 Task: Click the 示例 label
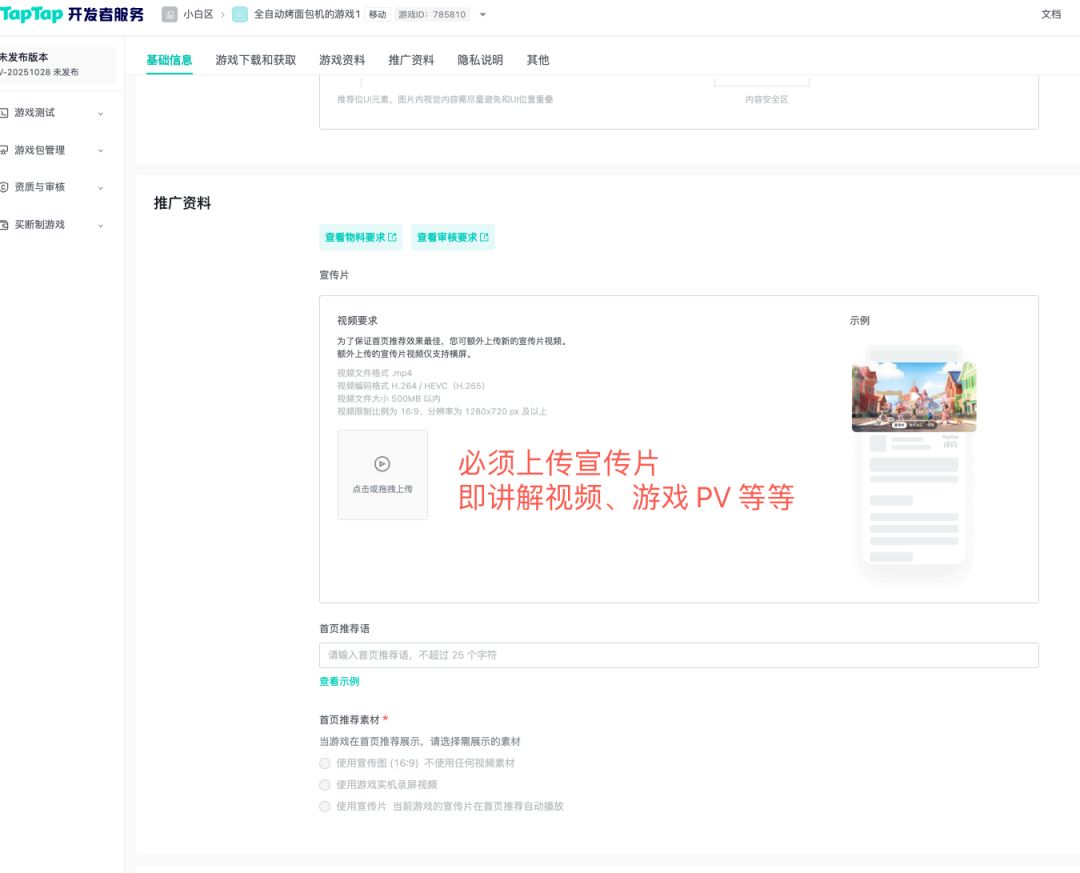point(859,320)
